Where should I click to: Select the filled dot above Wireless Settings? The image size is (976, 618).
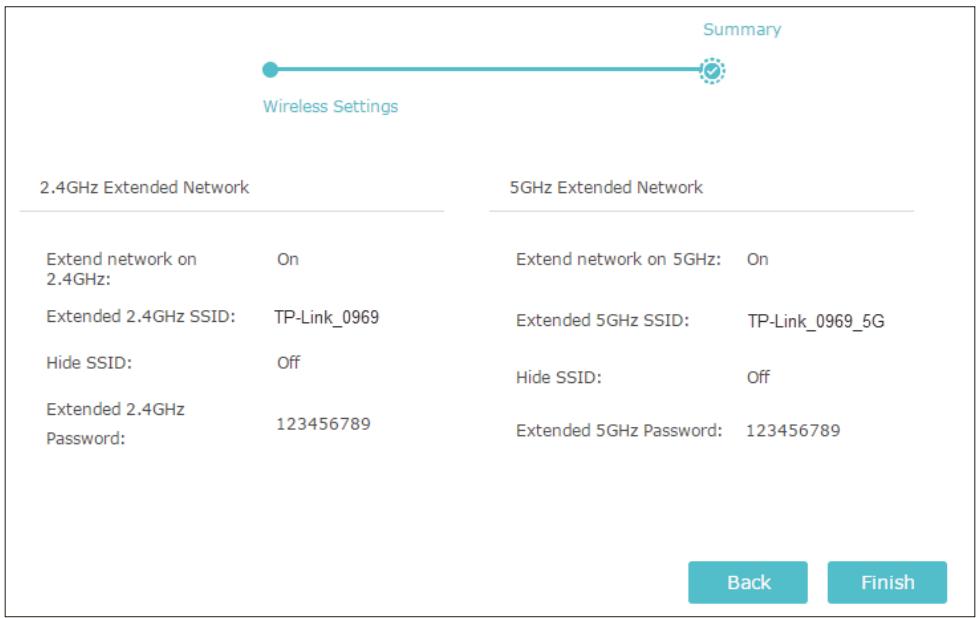coord(268,69)
